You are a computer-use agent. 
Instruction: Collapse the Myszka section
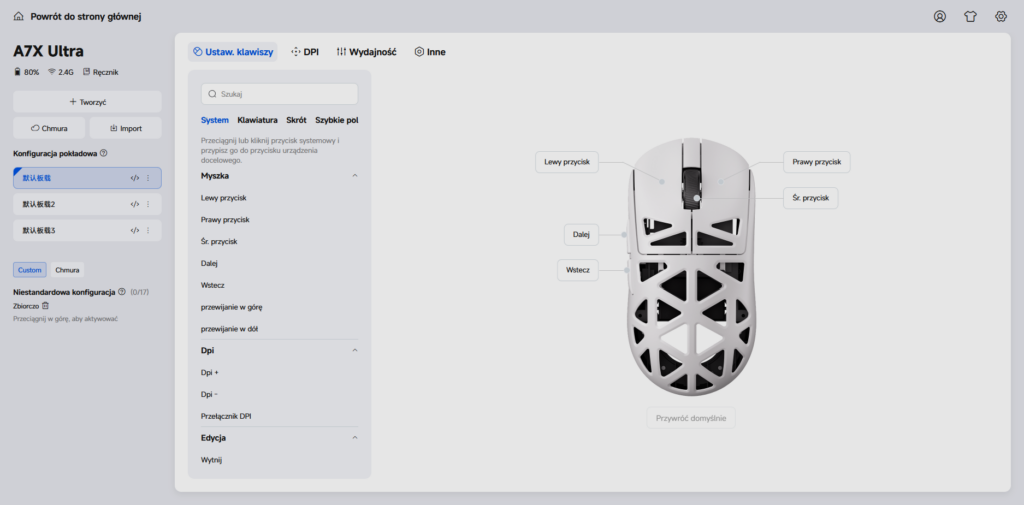pyautogui.click(x=355, y=176)
